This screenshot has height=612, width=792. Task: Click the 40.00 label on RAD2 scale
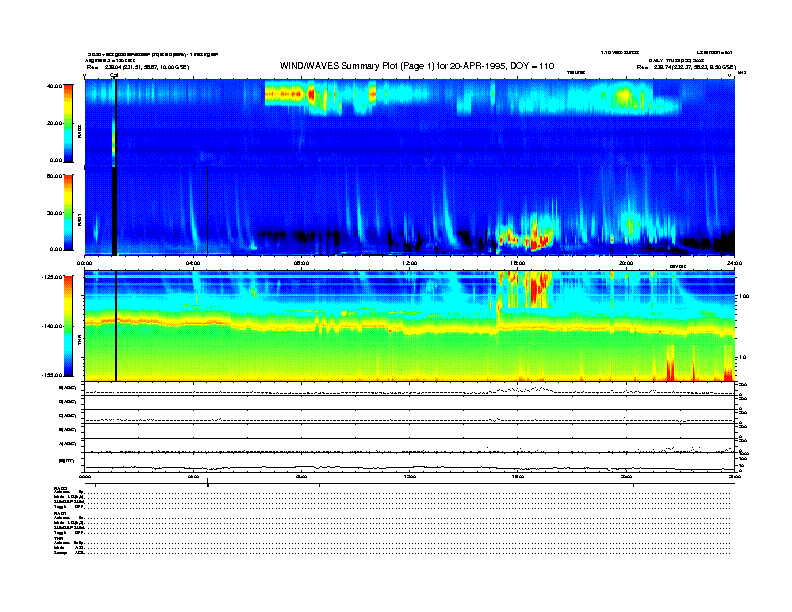click(x=53, y=86)
